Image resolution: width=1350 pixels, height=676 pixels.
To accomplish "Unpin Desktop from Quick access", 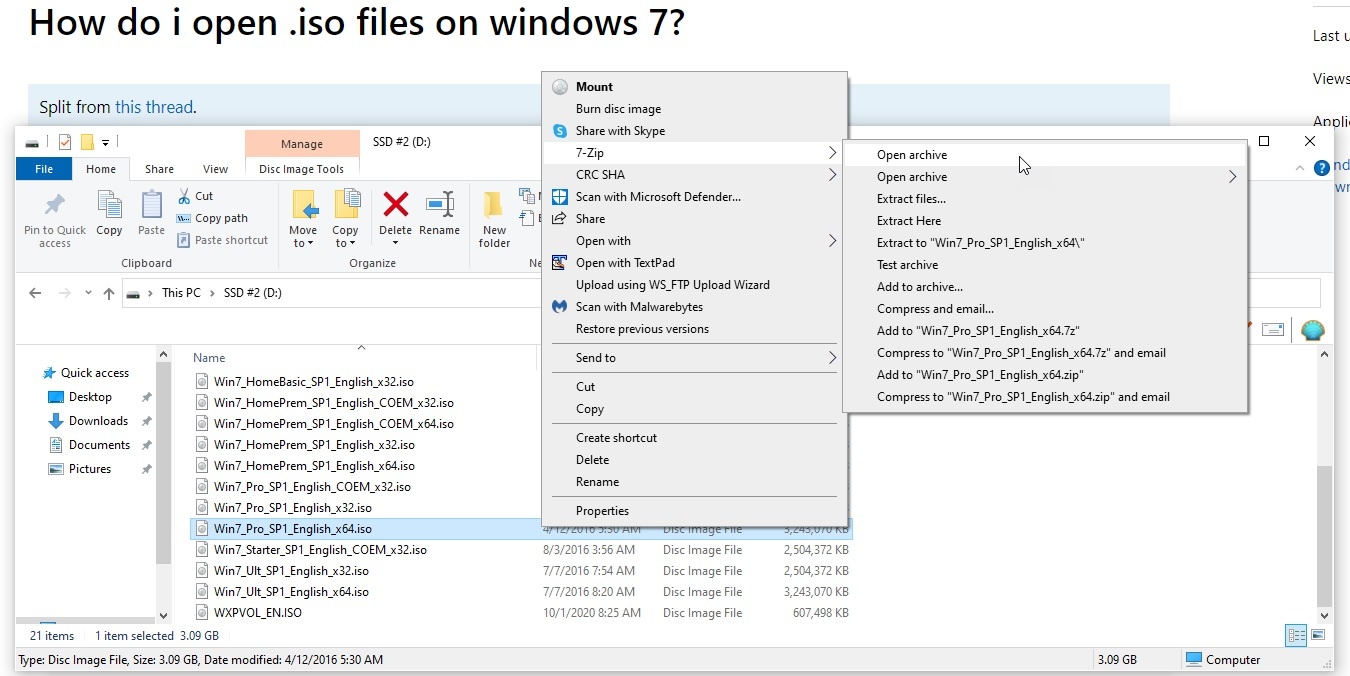I will [146, 396].
